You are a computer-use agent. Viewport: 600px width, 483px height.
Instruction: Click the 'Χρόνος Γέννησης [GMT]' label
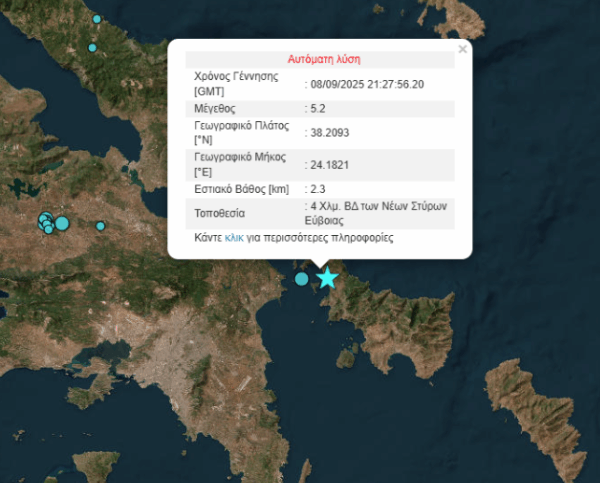[236, 84]
